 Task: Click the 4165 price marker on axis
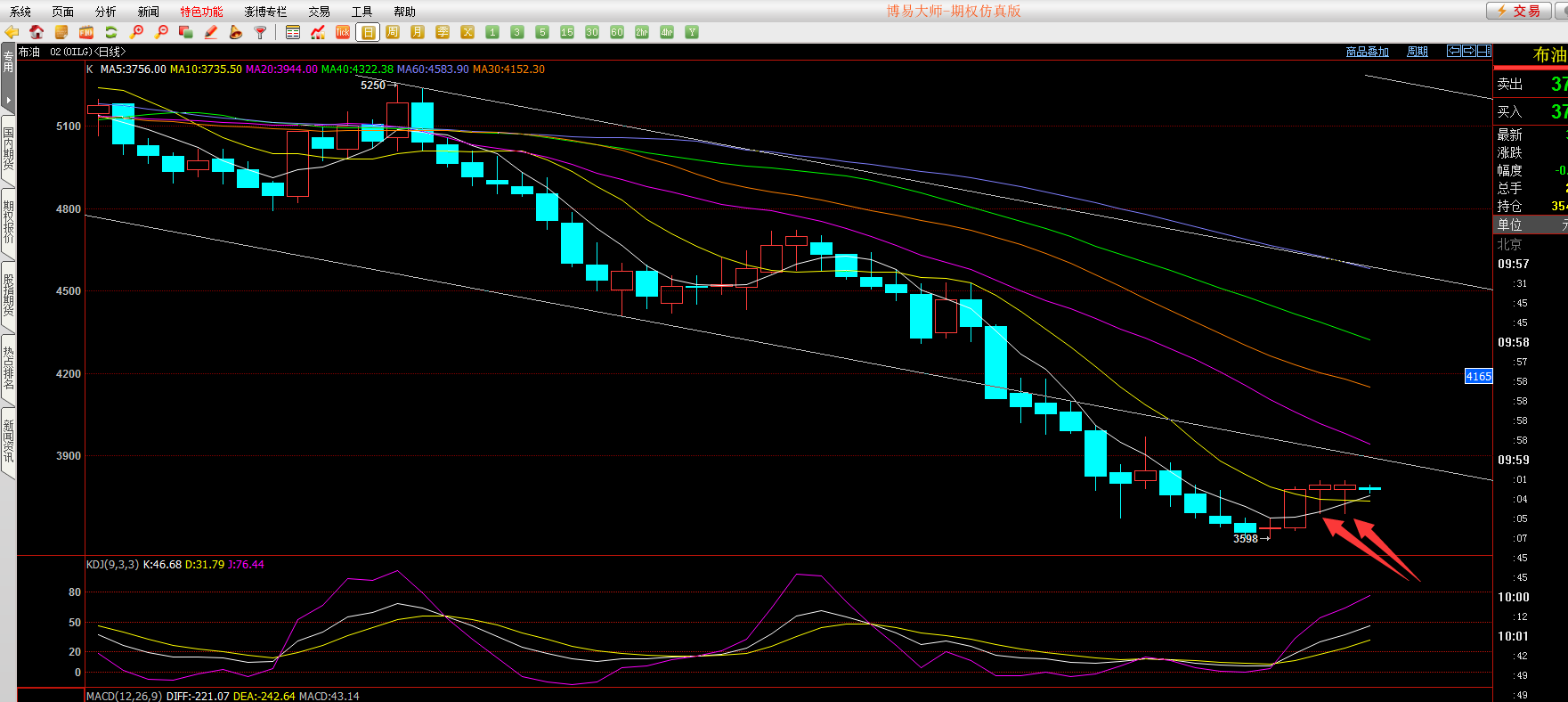1478,377
